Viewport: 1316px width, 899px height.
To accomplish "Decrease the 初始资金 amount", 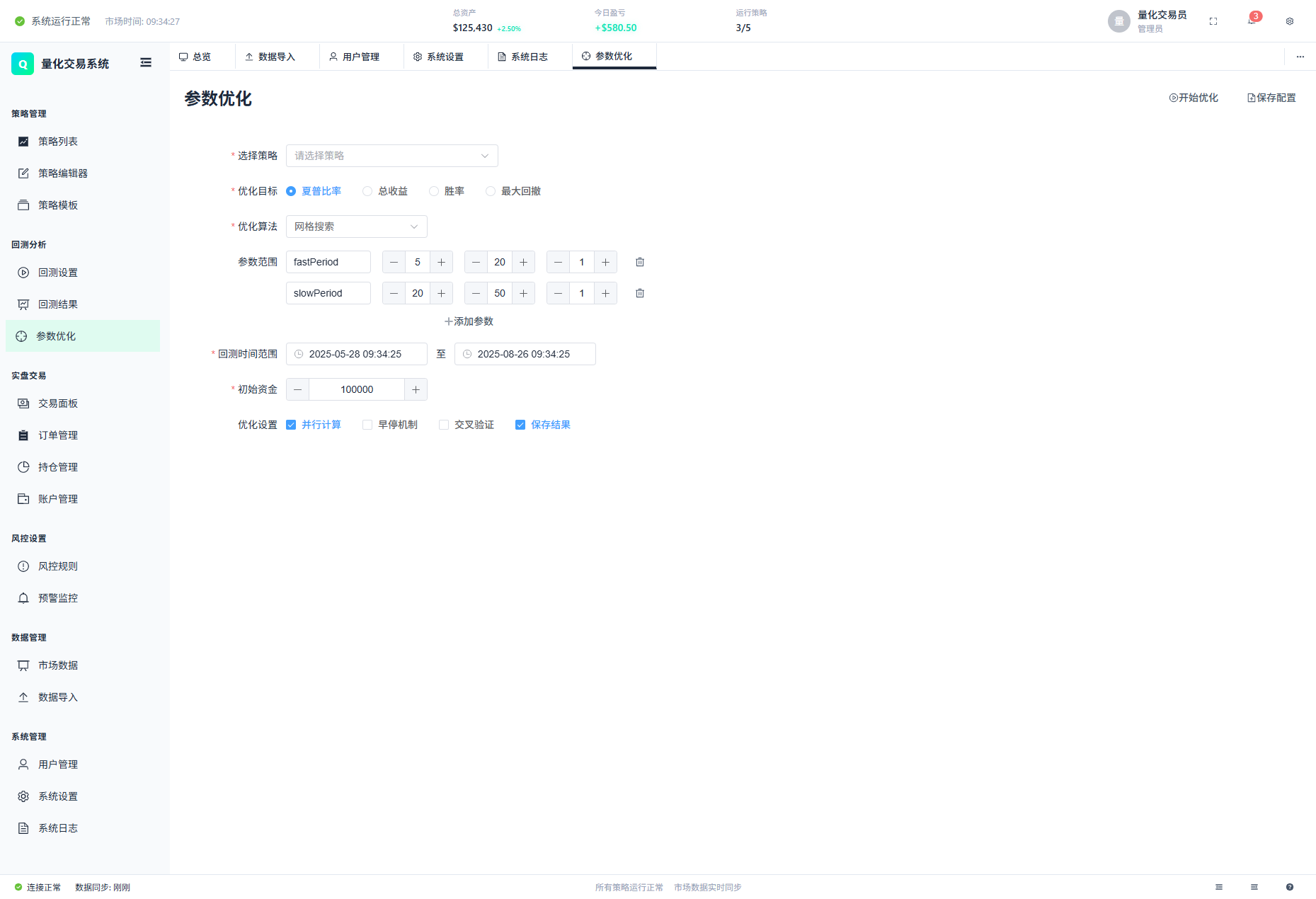I will click(x=297, y=389).
